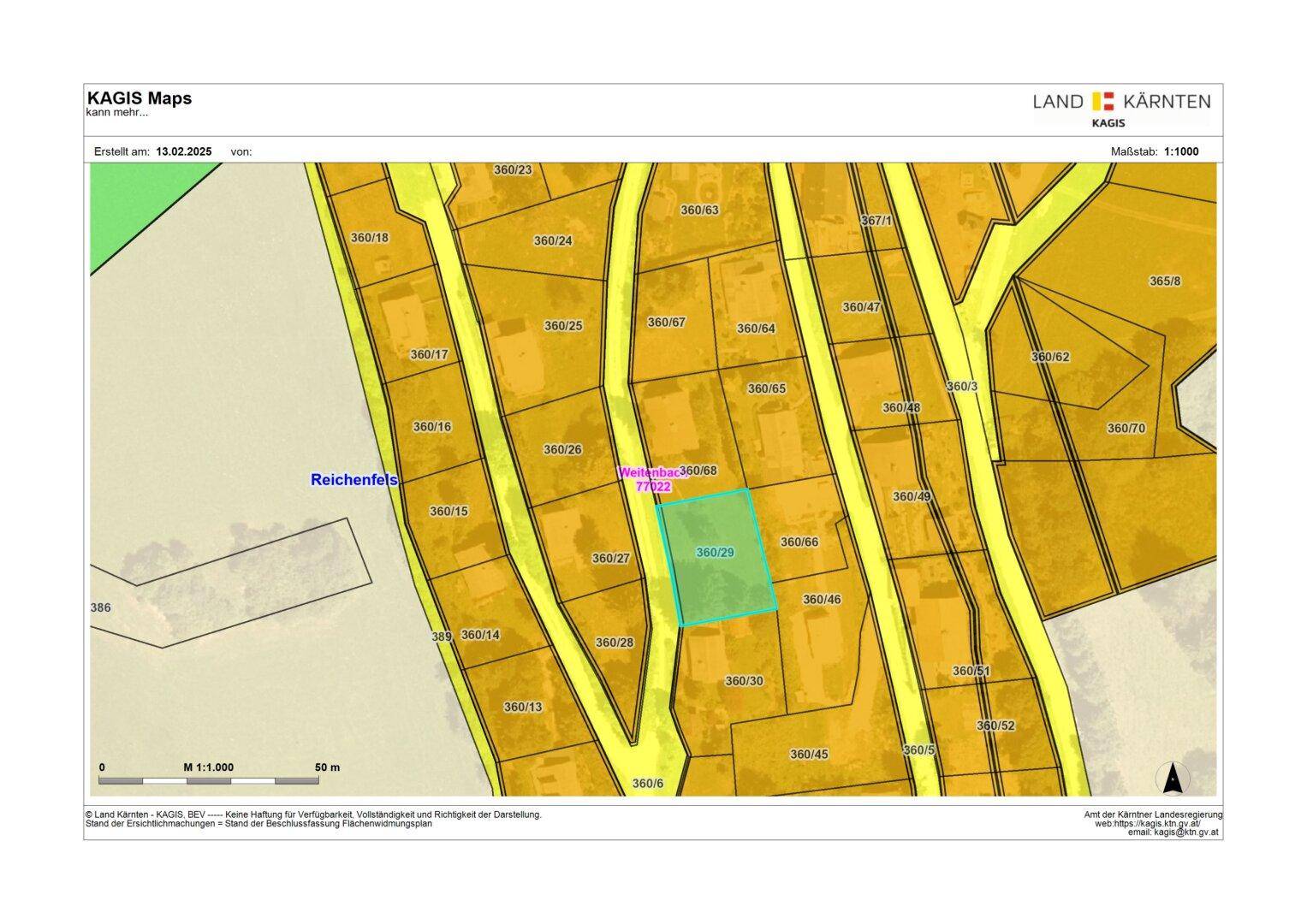Screen dimensions: 1307x924
Task: Select parcel label 386
Action: tap(101, 608)
